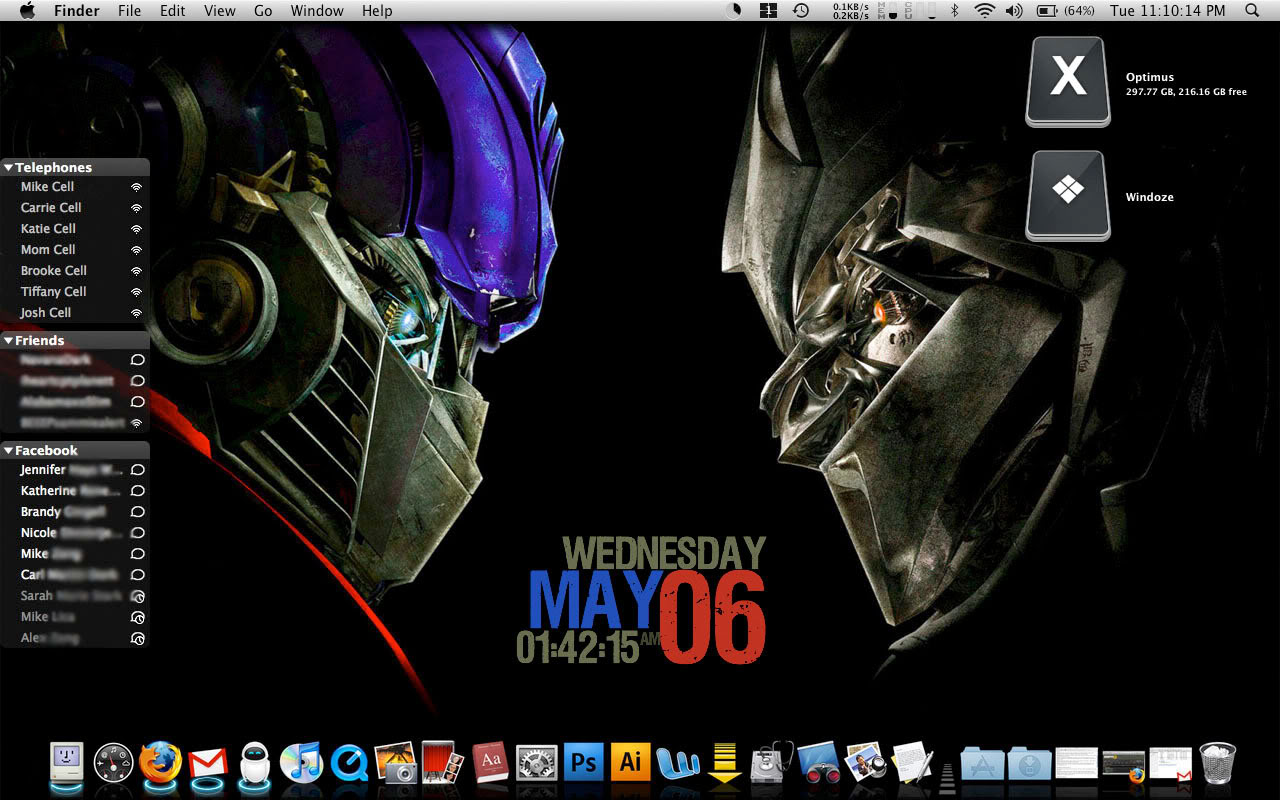Select Mike Cell contact
Screen dimensions: 1280x800
pyautogui.click(x=75, y=187)
